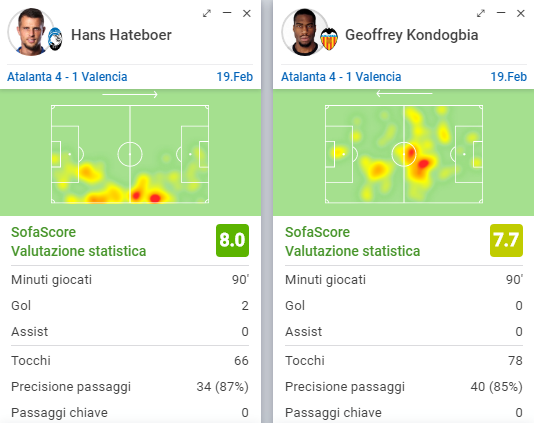Close the Hans Hateboer player card
The image size is (534, 423).
click(x=247, y=14)
